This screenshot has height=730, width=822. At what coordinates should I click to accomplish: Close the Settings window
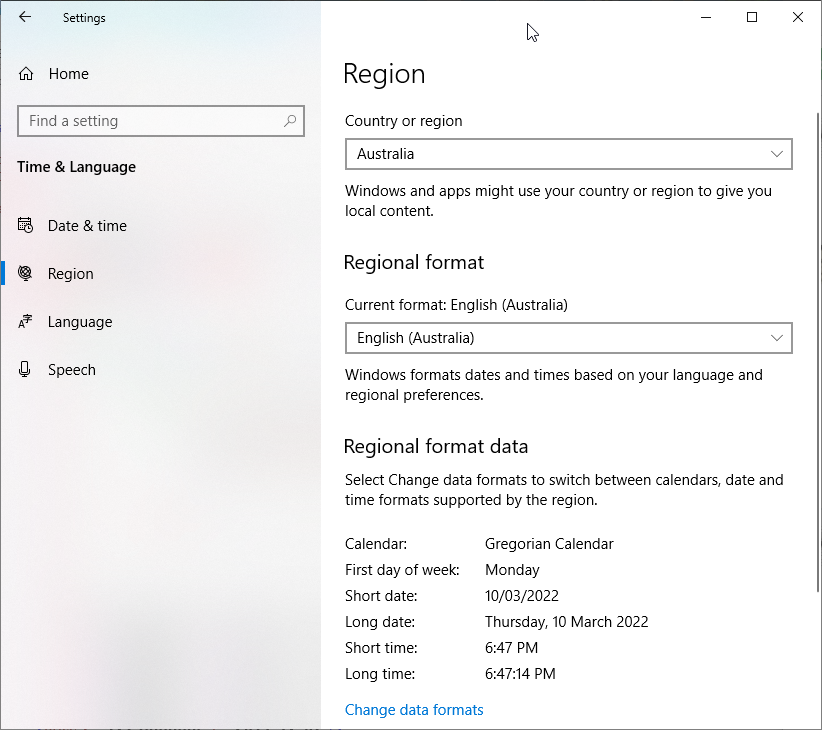pyautogui.click(x=797, y=17)
